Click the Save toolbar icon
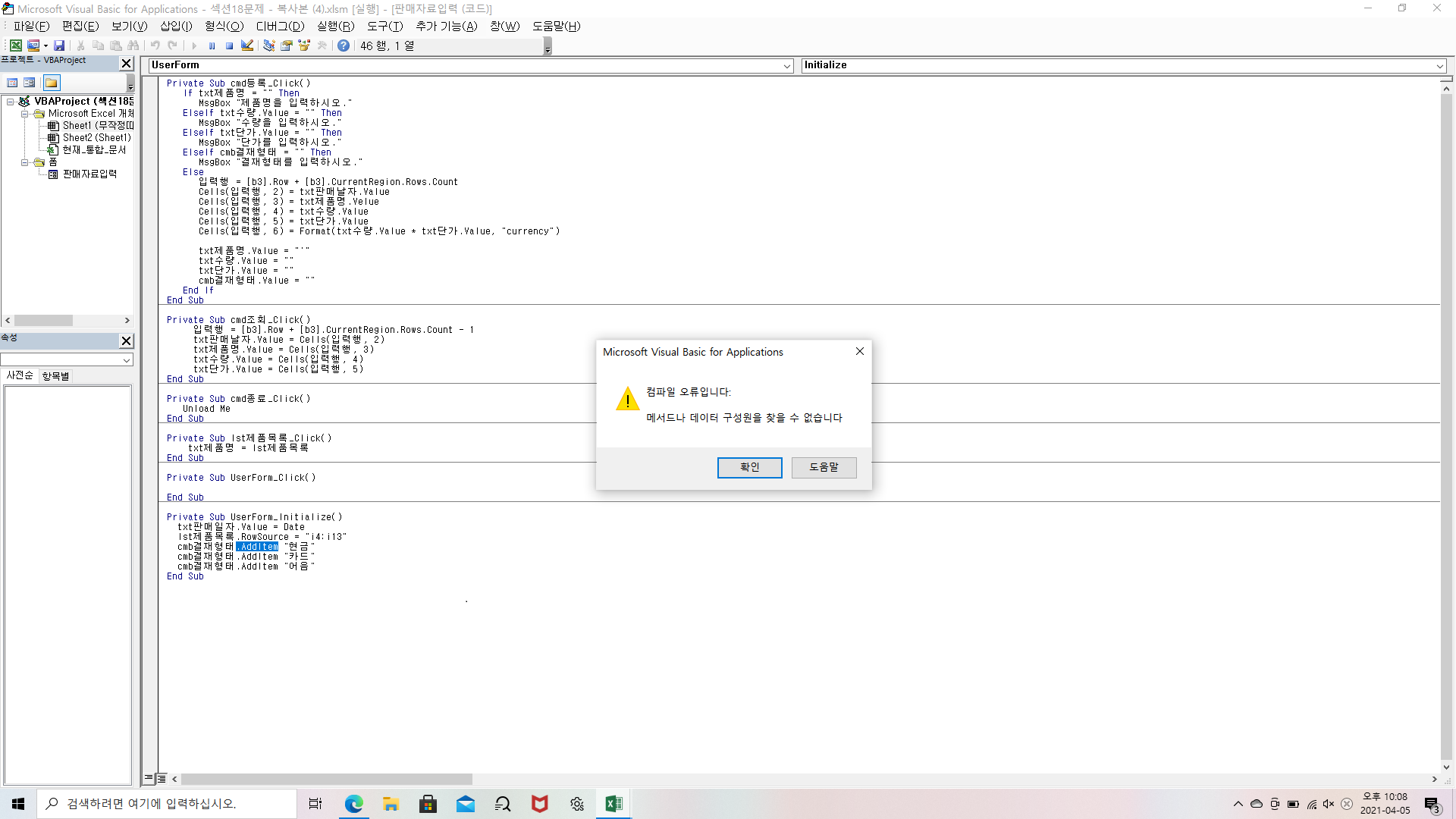 58,45
